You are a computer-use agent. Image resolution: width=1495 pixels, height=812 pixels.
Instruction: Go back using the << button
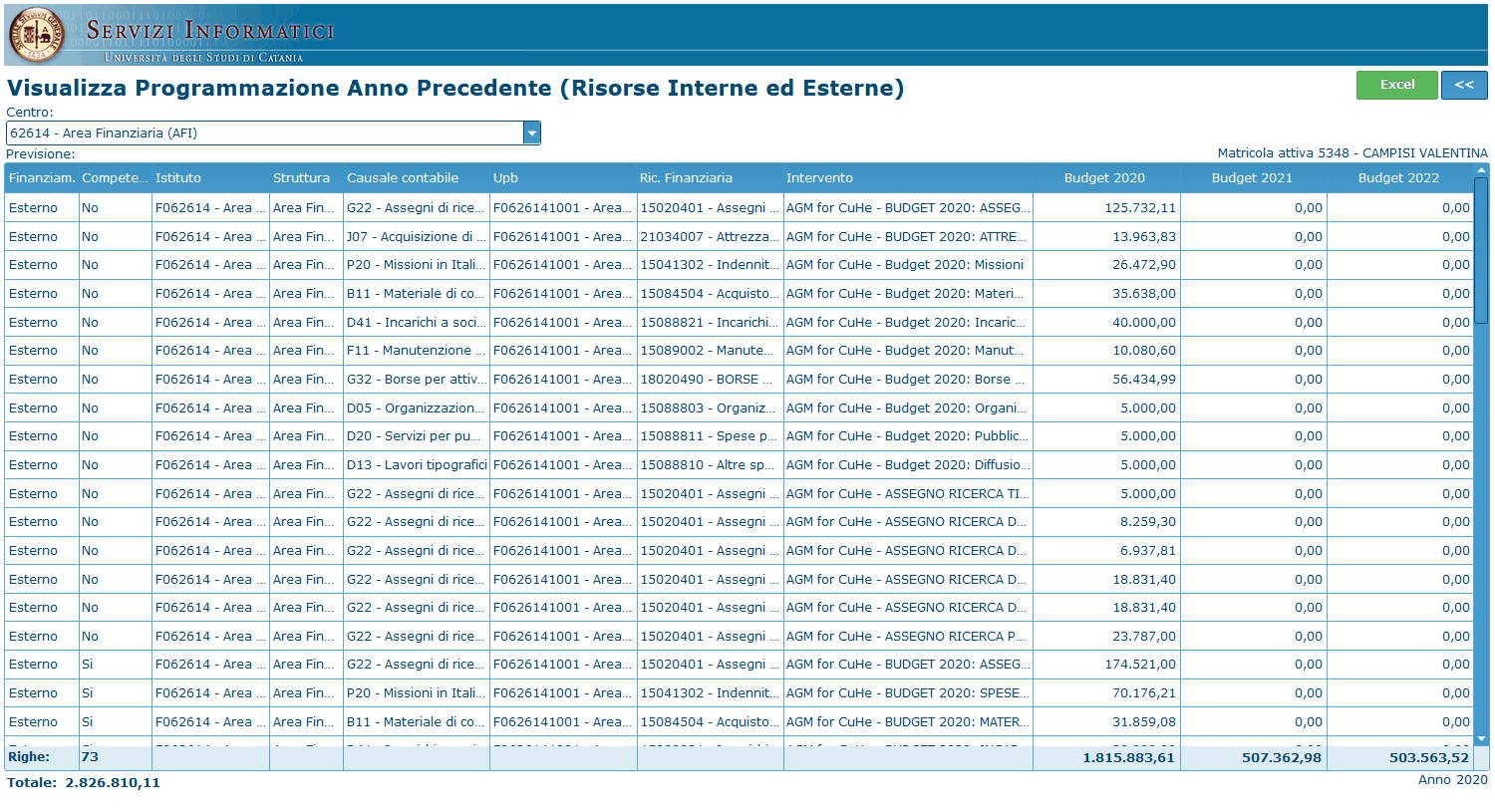1464,85
